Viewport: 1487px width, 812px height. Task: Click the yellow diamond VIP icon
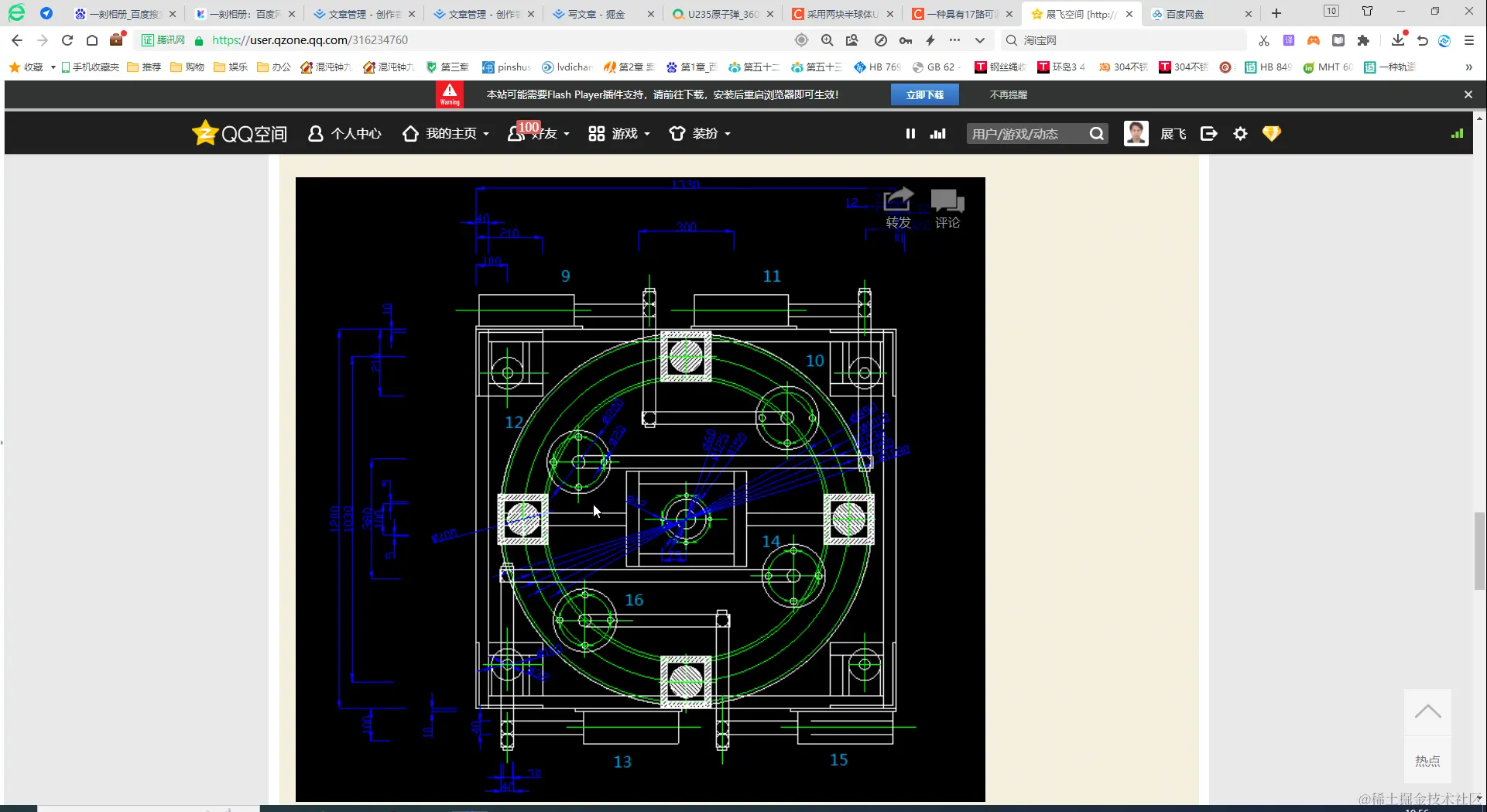[x=1271, y=134]
